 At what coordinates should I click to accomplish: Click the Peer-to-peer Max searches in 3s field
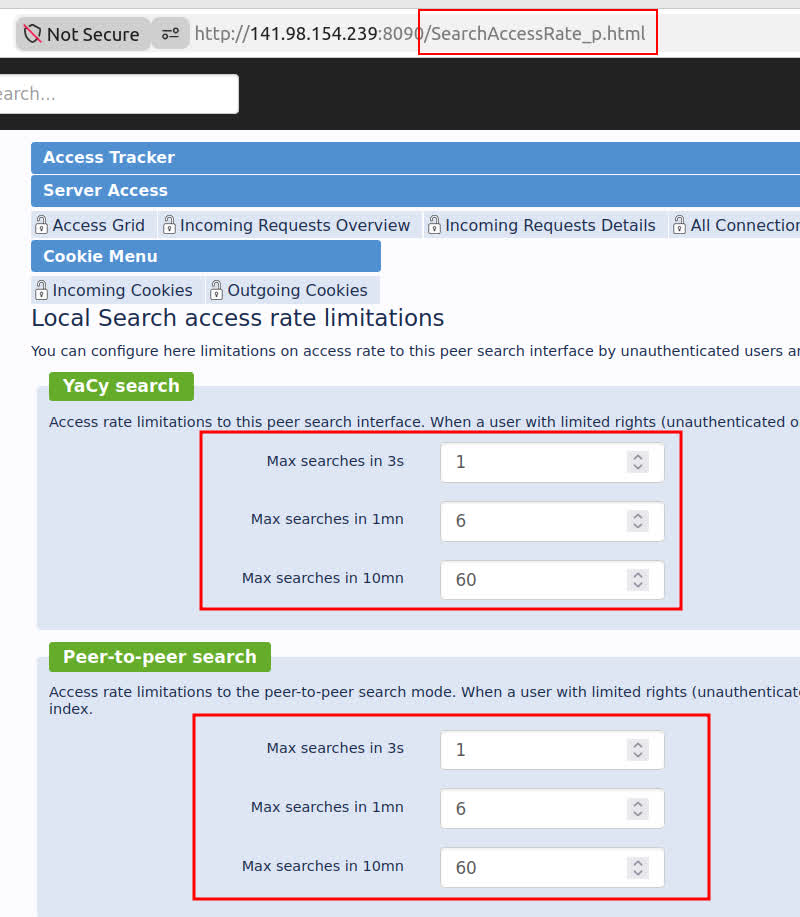click(x=552, y=750)
